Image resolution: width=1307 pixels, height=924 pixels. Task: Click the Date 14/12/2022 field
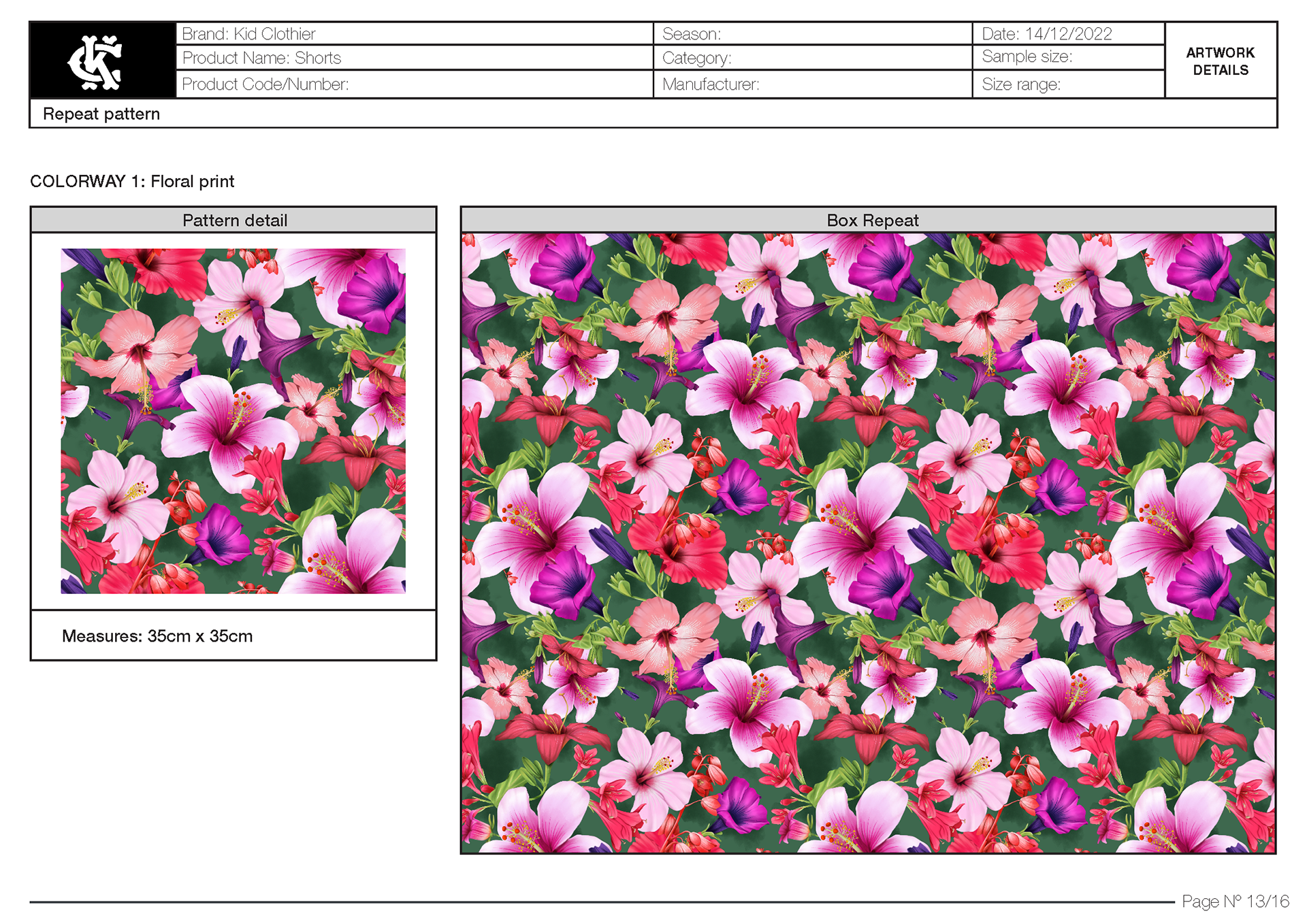click(x=1046, y=34)
